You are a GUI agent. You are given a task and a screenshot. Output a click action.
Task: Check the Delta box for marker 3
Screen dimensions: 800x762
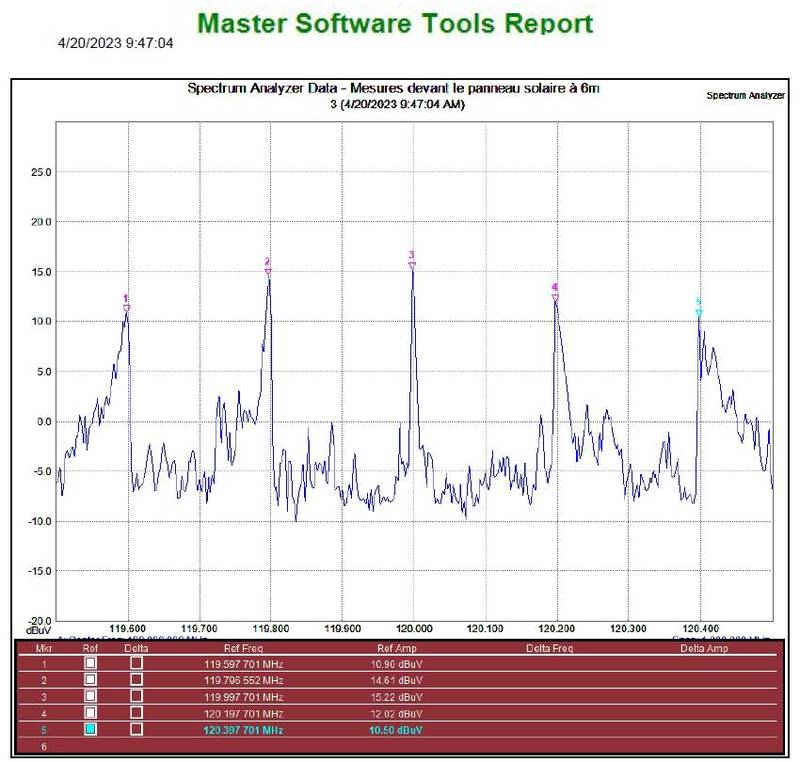[x=136, y=697]
